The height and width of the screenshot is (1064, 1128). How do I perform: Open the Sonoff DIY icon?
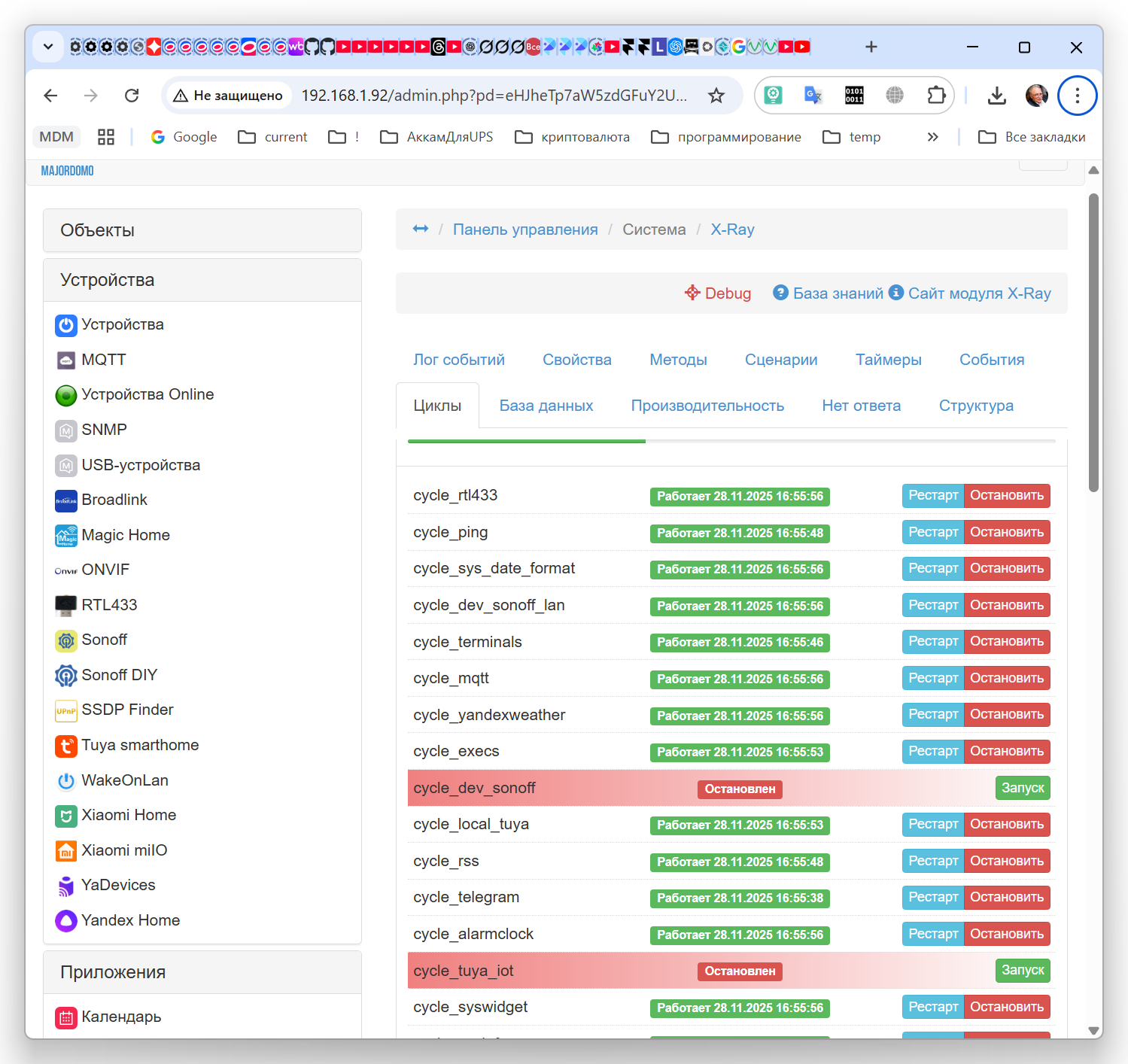(x=66, y=676)
